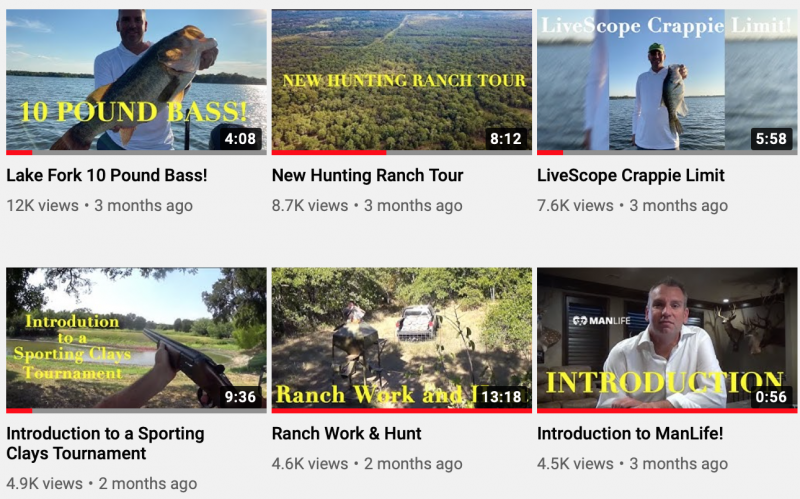Click red watch progress bar under Ranch Tour
Screen dimensions: 800x499
pos(329,152)
